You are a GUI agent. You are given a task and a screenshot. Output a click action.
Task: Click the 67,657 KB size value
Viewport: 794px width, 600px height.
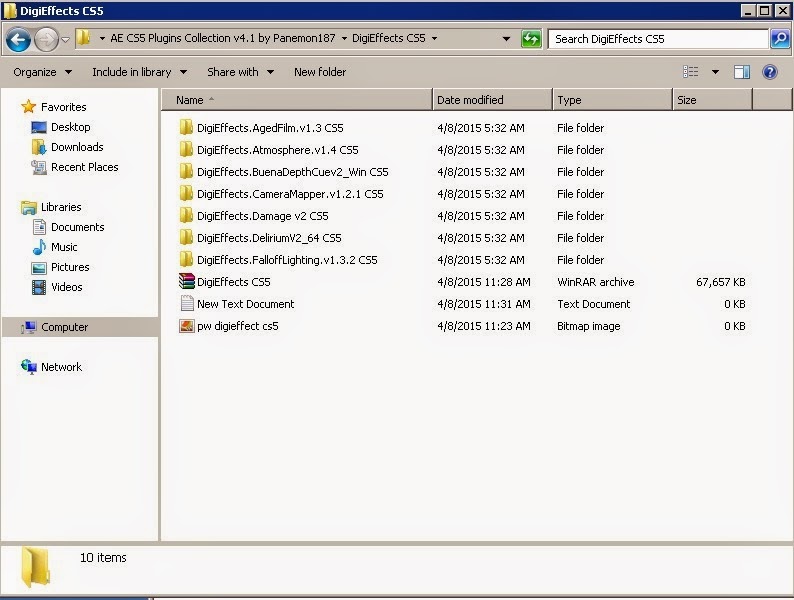(721, 282)
